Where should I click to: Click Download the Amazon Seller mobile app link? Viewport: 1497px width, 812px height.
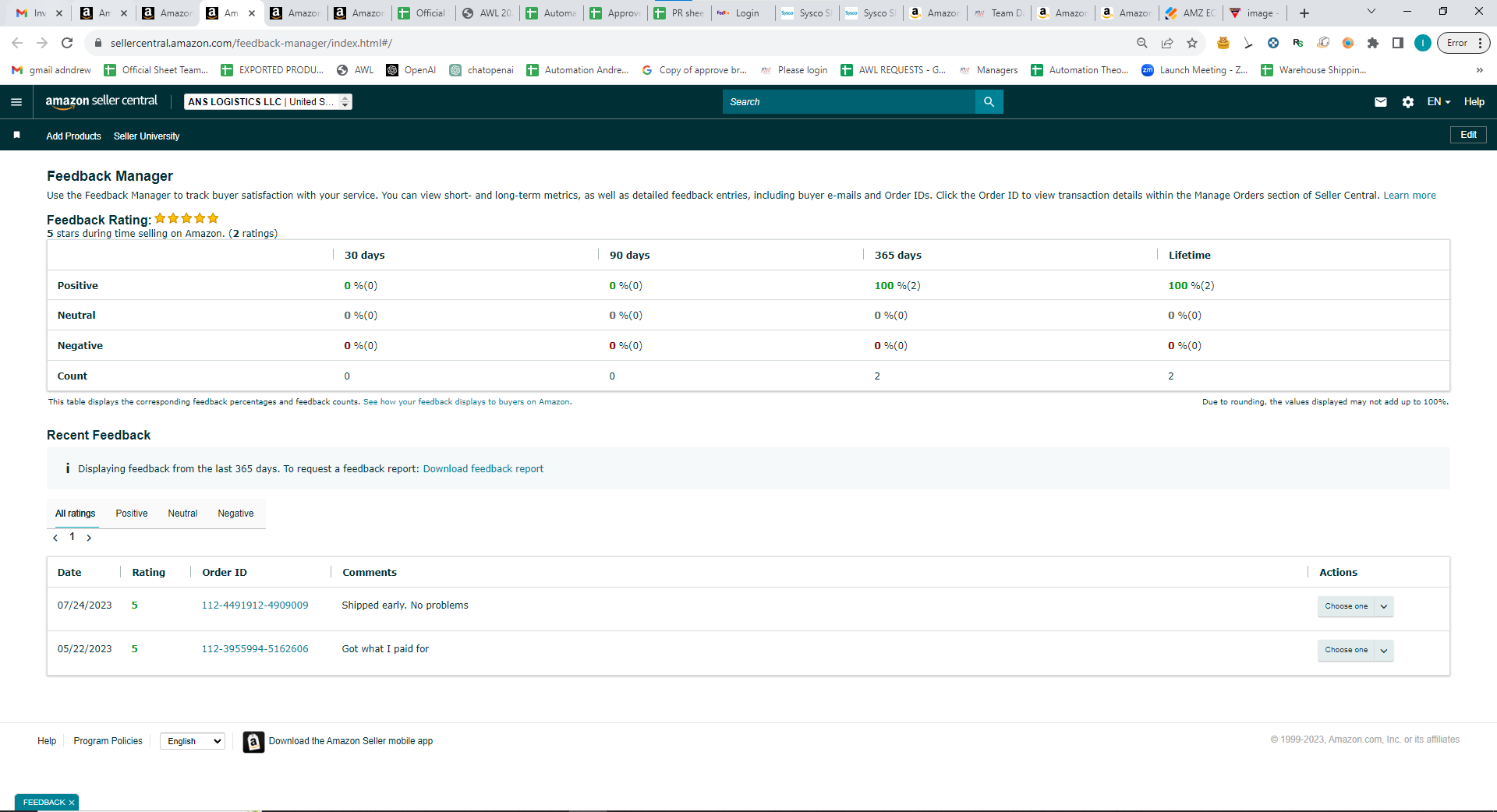click(x=351, y=741)
